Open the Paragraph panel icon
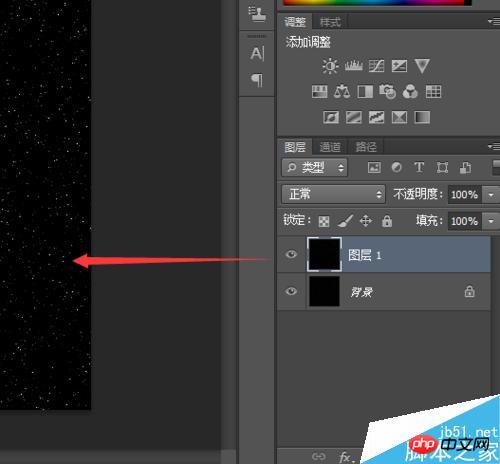This screenshot has width=500, height=464. 257,80
